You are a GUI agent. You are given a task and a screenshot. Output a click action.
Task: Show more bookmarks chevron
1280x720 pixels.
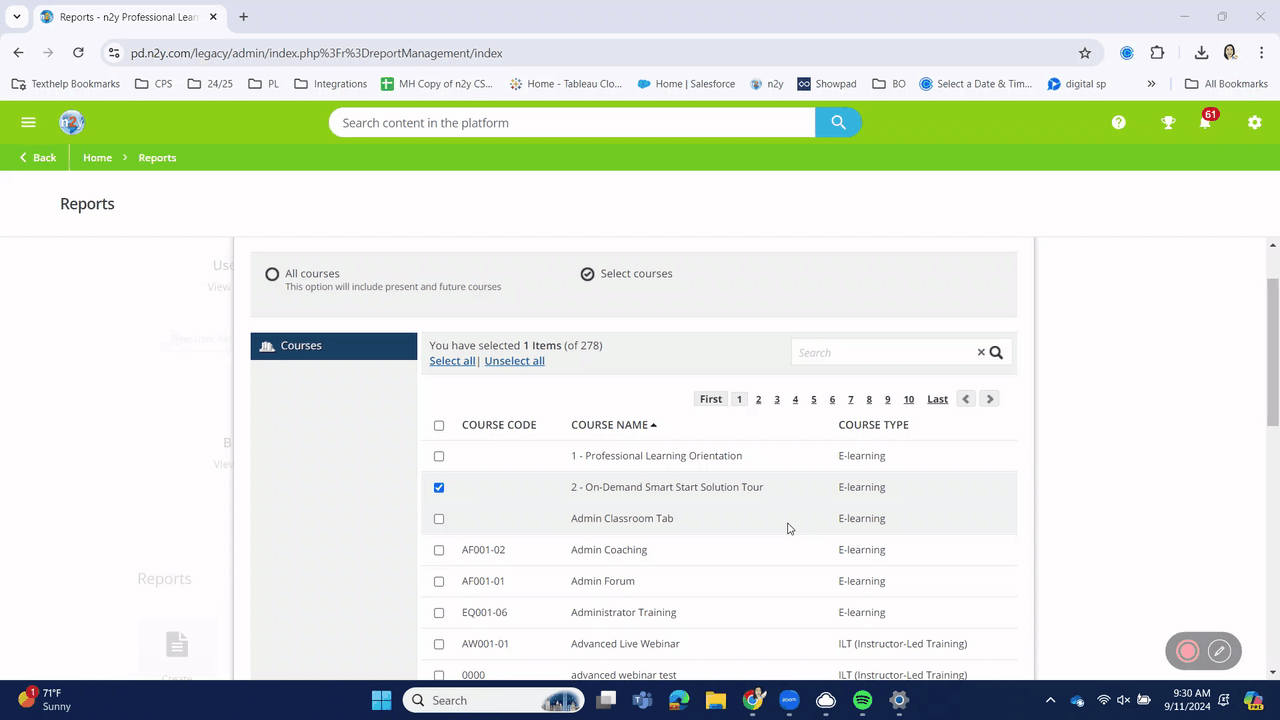(x=1151, y=84)
